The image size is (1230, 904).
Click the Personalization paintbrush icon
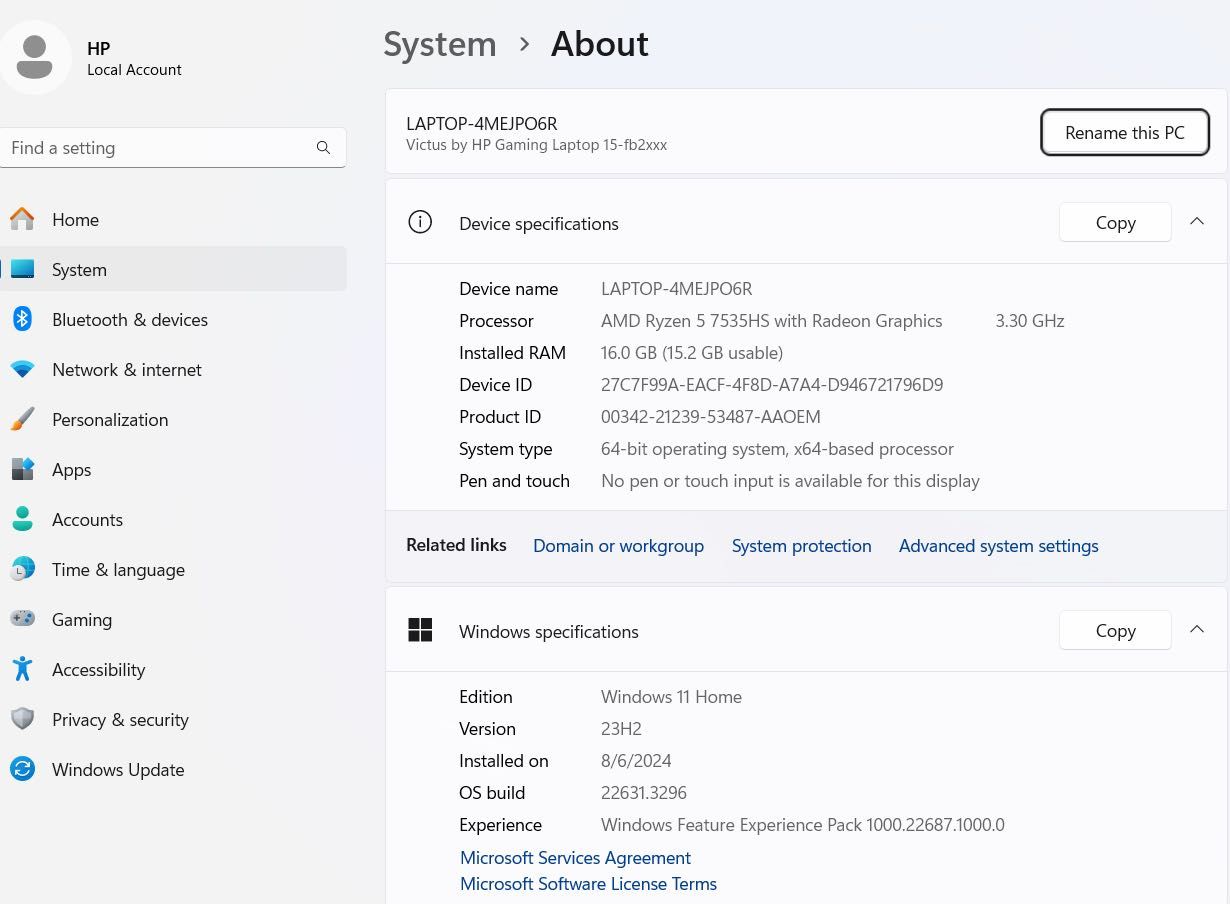pos(22,419)
